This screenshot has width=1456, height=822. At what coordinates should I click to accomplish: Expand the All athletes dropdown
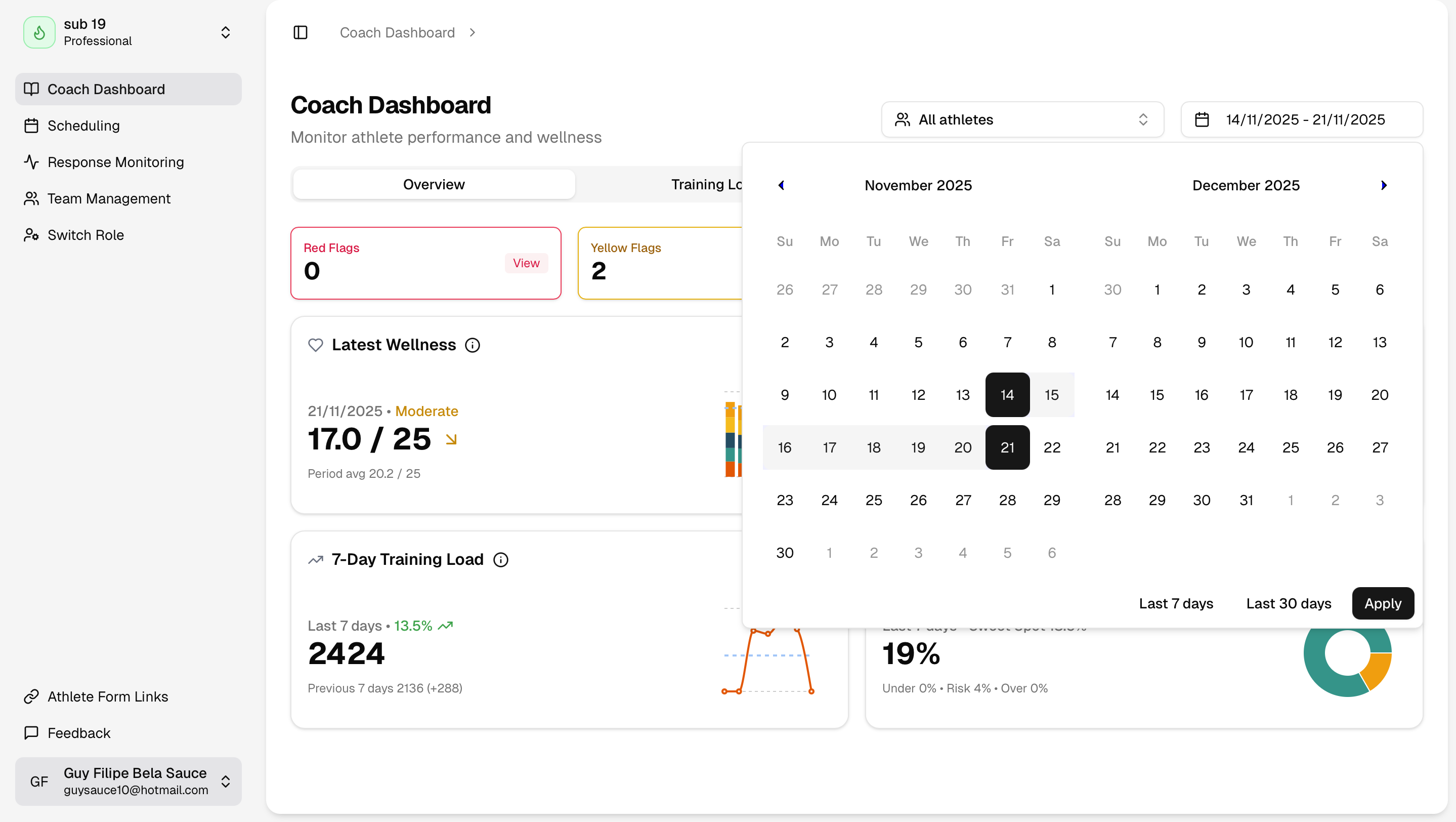pyautogui.click(x=1022, y=119)
